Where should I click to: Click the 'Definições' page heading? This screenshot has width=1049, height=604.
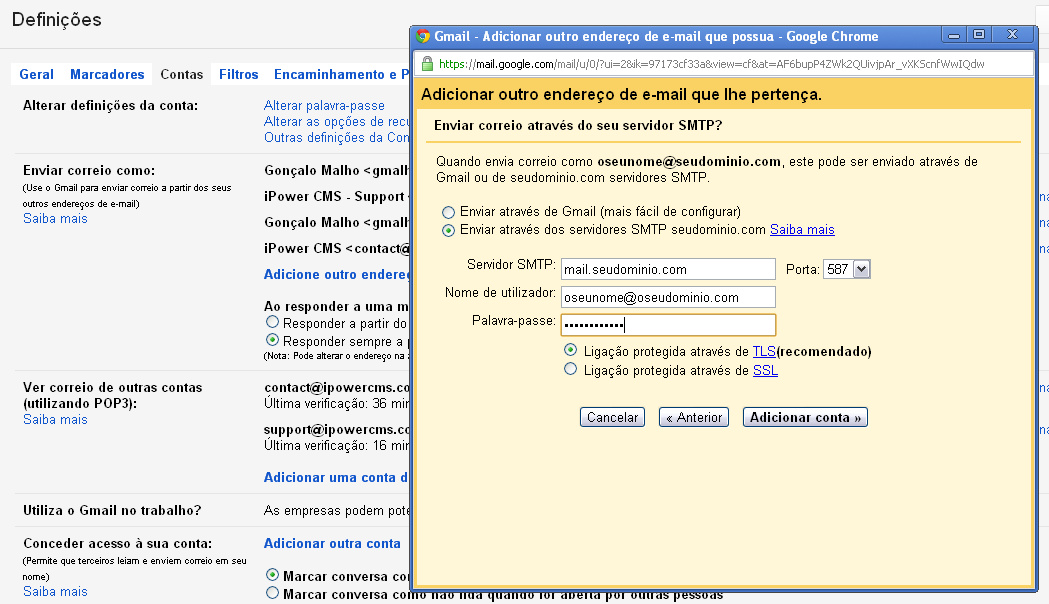pos(57,19)
